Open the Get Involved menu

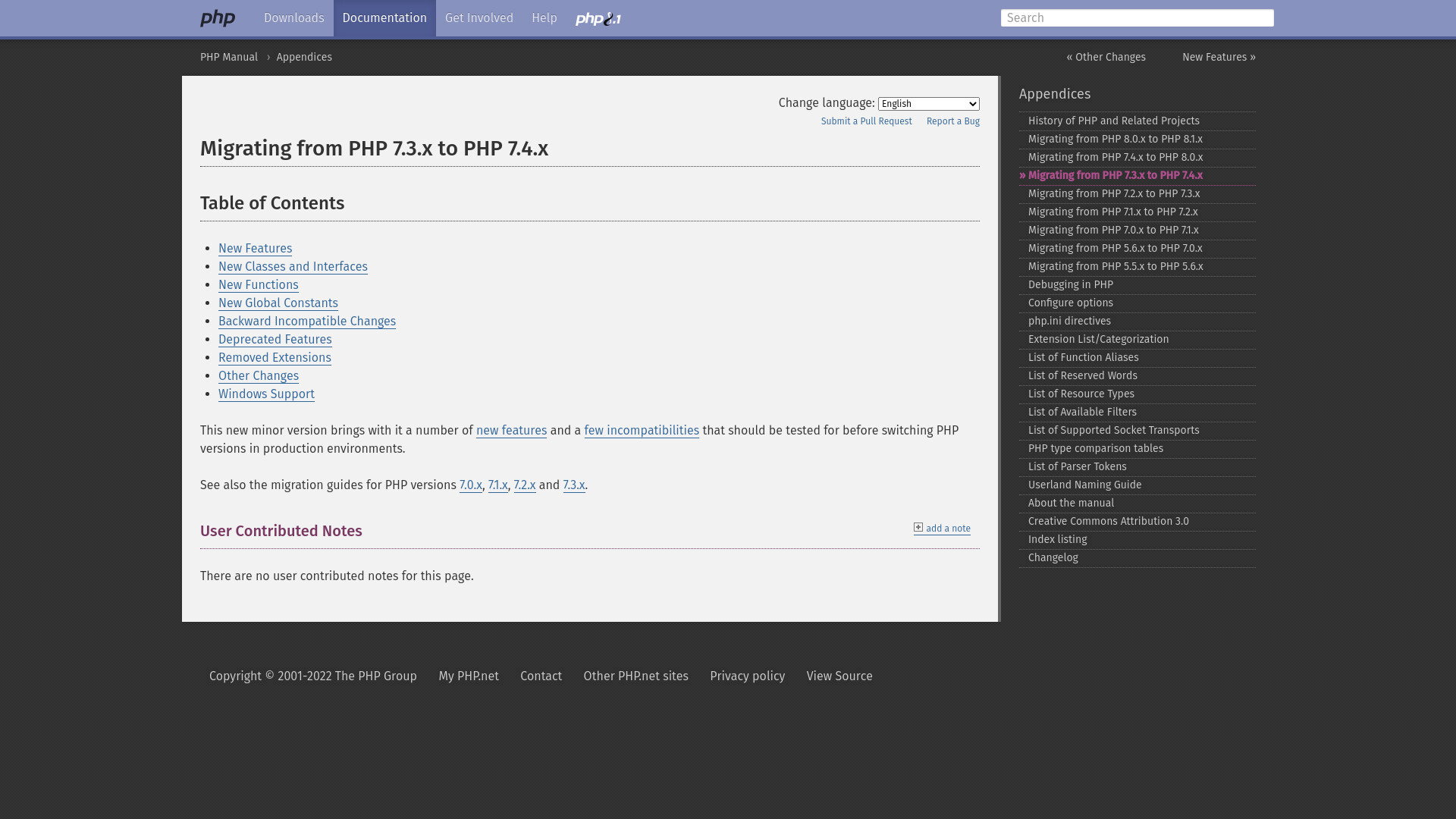(x=479, y=18)
